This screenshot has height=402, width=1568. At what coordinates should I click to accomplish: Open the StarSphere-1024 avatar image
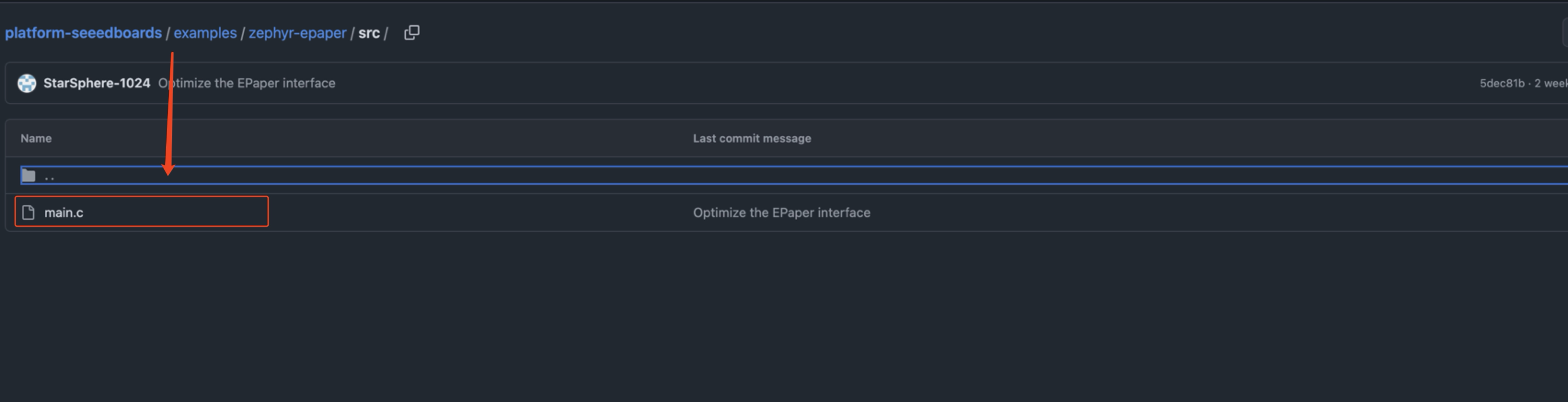pos(27,83)
